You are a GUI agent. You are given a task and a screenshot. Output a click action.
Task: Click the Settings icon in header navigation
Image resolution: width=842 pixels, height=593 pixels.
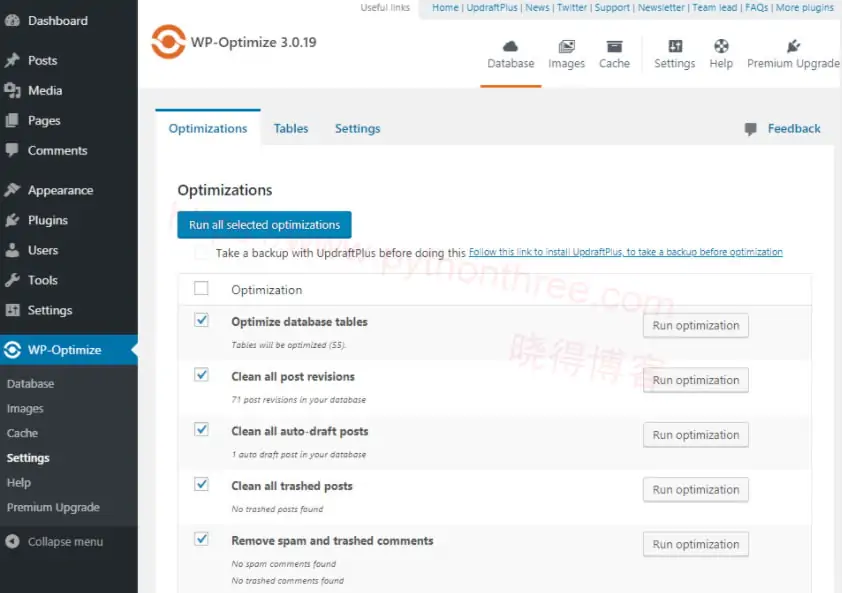(675, 46)
